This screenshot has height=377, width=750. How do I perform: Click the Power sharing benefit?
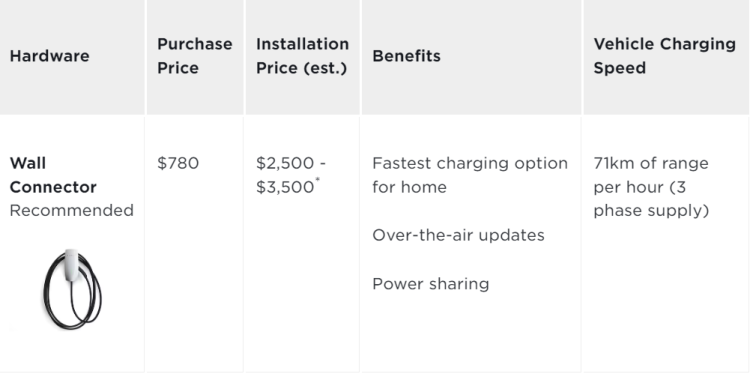coord(430,284)
